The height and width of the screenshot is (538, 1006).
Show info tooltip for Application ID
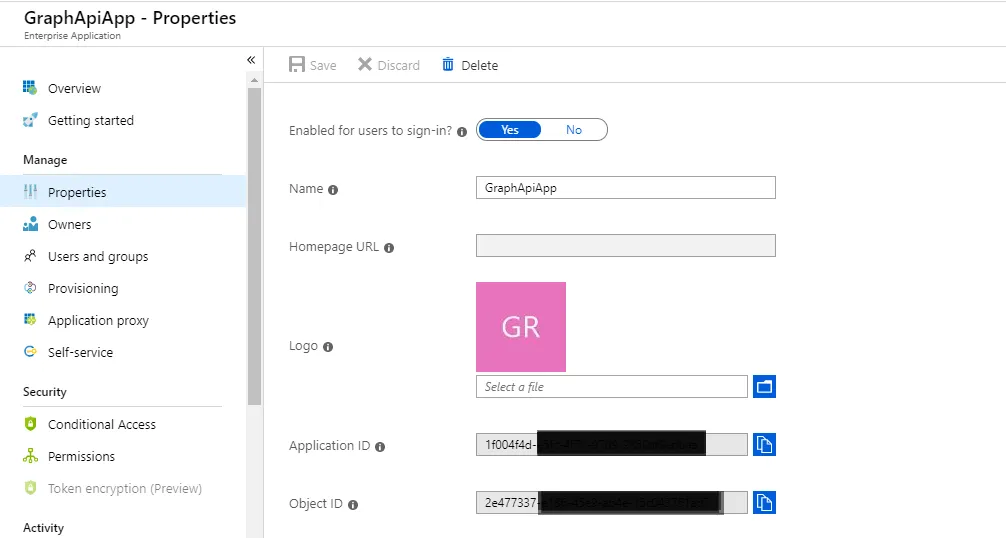point(380,447)
